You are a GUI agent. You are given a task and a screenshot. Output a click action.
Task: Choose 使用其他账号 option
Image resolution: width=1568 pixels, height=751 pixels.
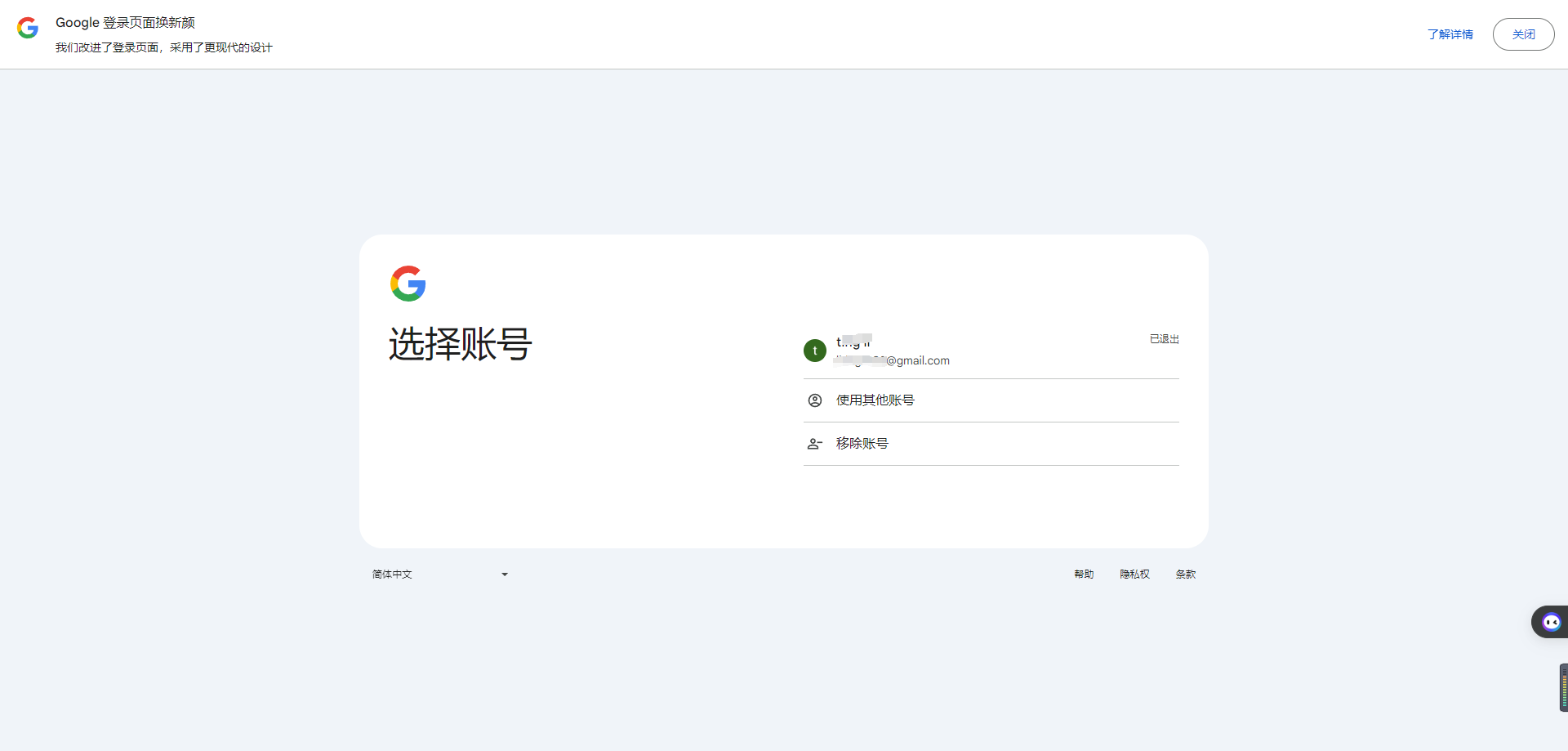[x=875, y=400]
